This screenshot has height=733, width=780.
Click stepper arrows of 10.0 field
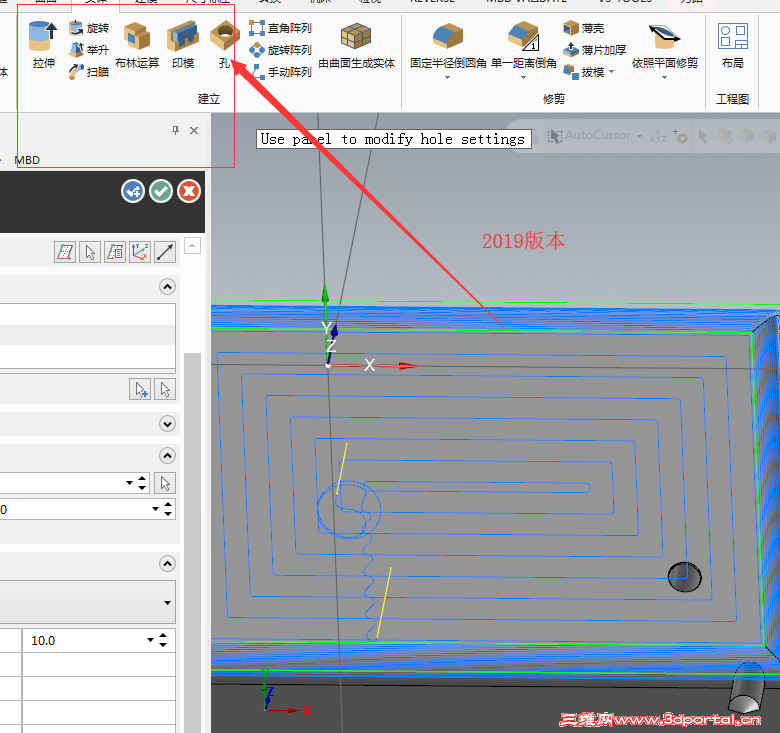pyautogui.click(x=163, y=640)
